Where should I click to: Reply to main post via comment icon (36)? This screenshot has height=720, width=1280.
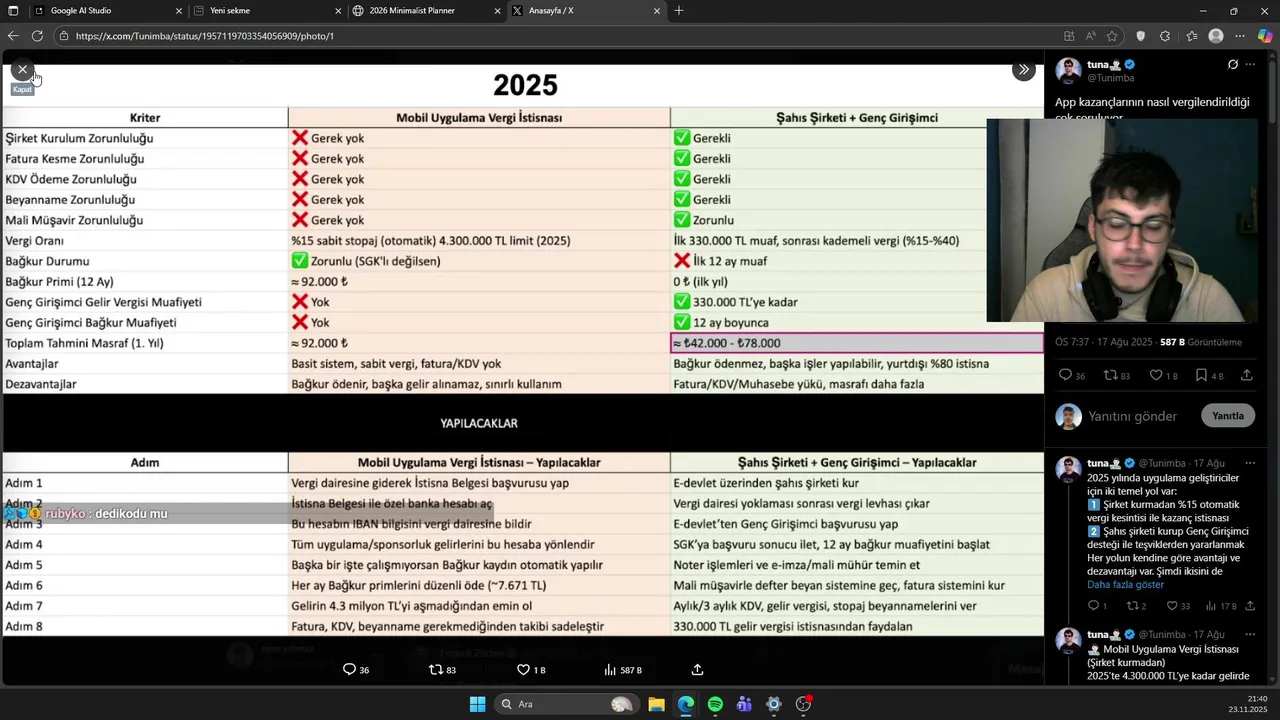pyautogui.click(x=1072, y=375)
